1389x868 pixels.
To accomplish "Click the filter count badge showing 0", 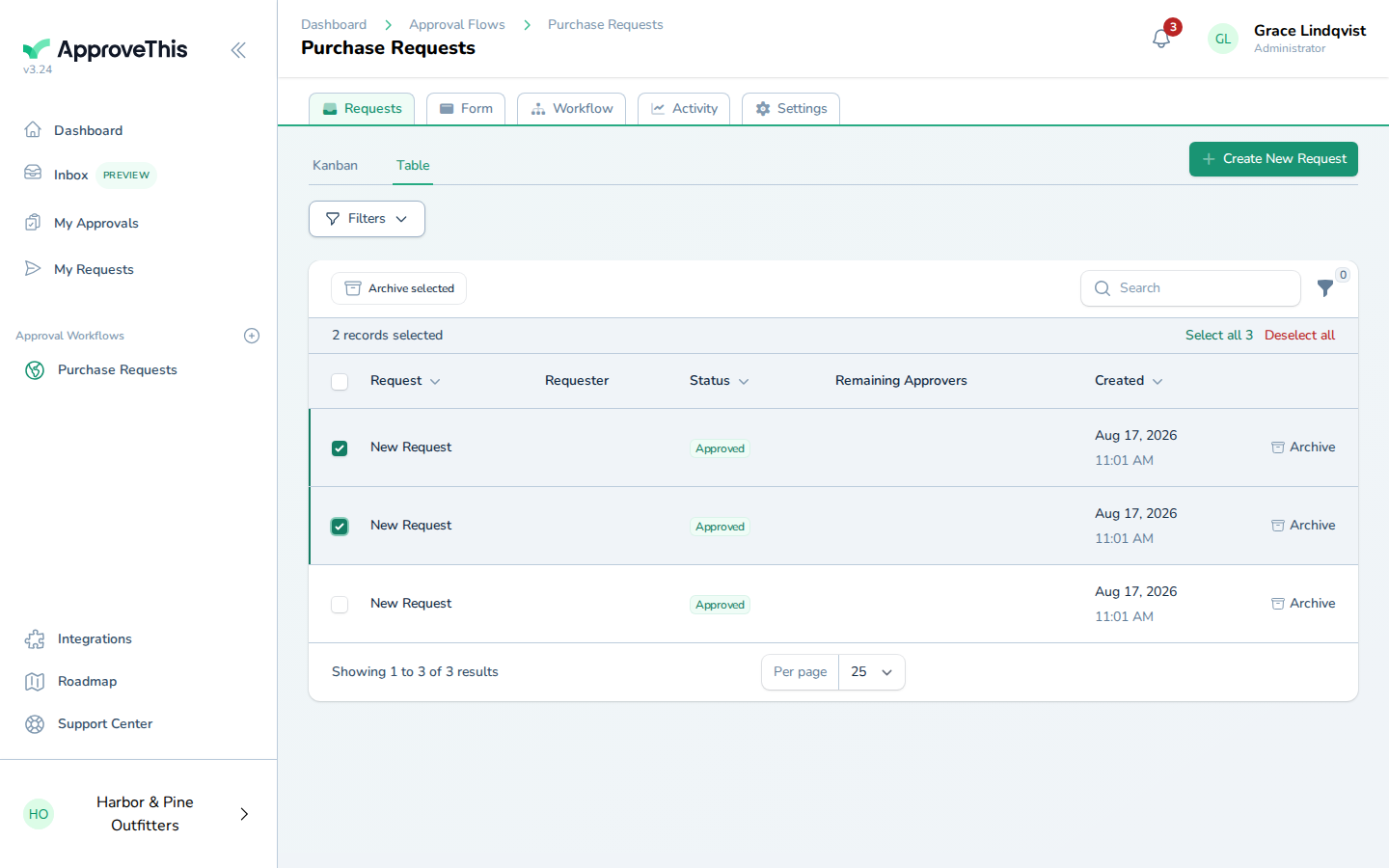I will [x=1343, y=275].
